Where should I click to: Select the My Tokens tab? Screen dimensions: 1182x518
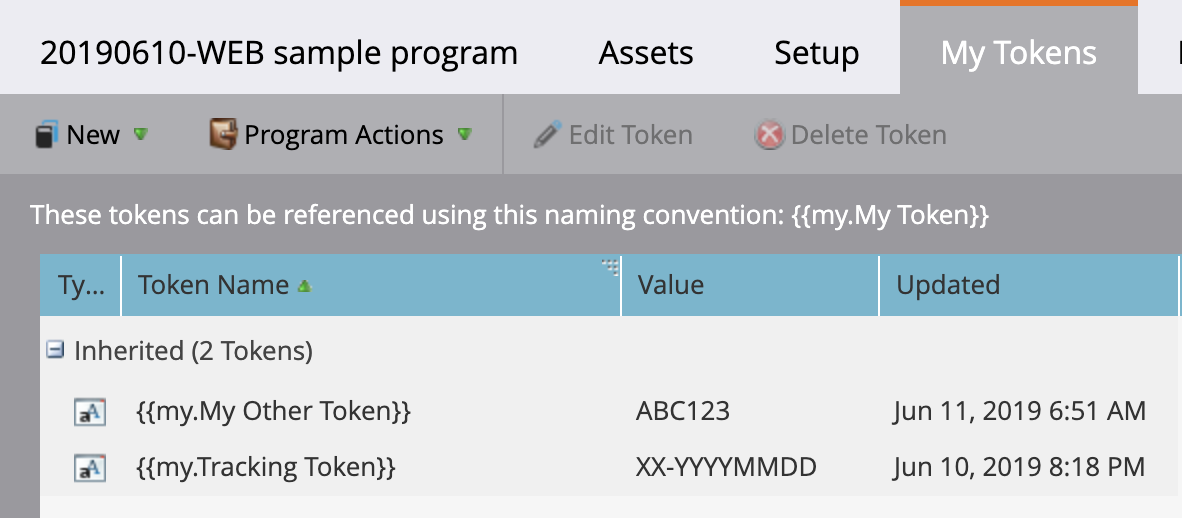pos(1018,53)
